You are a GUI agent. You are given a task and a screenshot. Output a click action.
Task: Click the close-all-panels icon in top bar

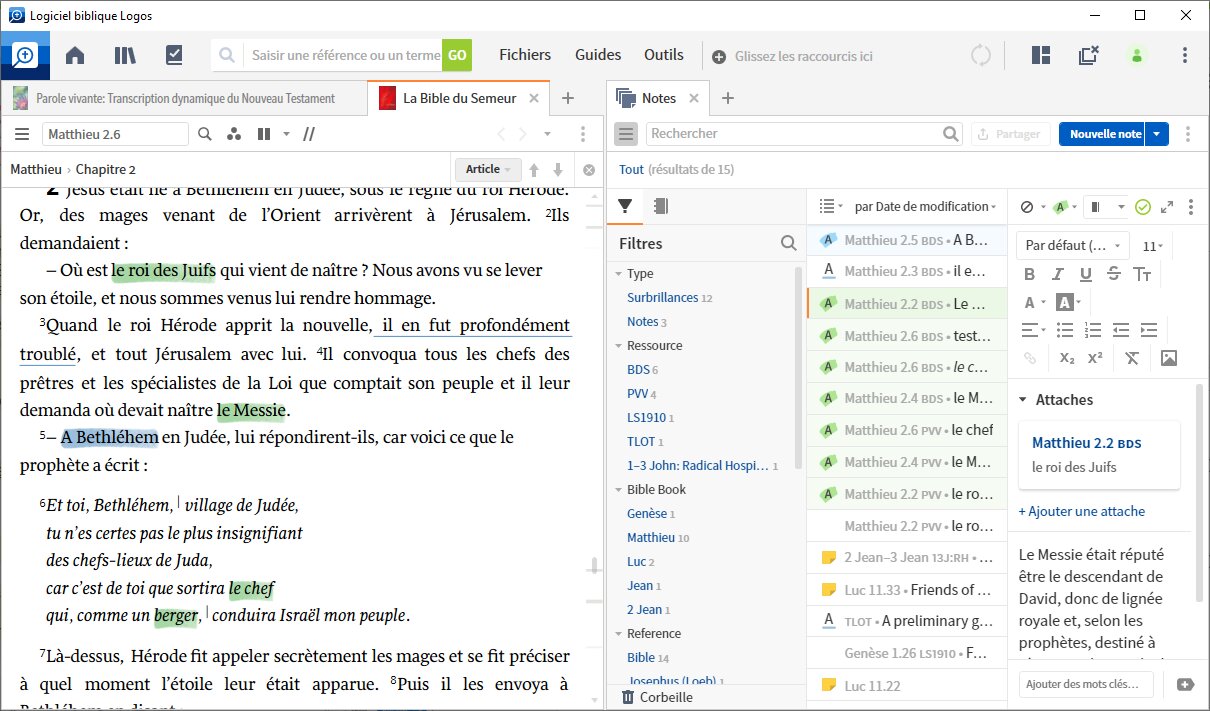pyautogui.click(x=1088, y=56)
